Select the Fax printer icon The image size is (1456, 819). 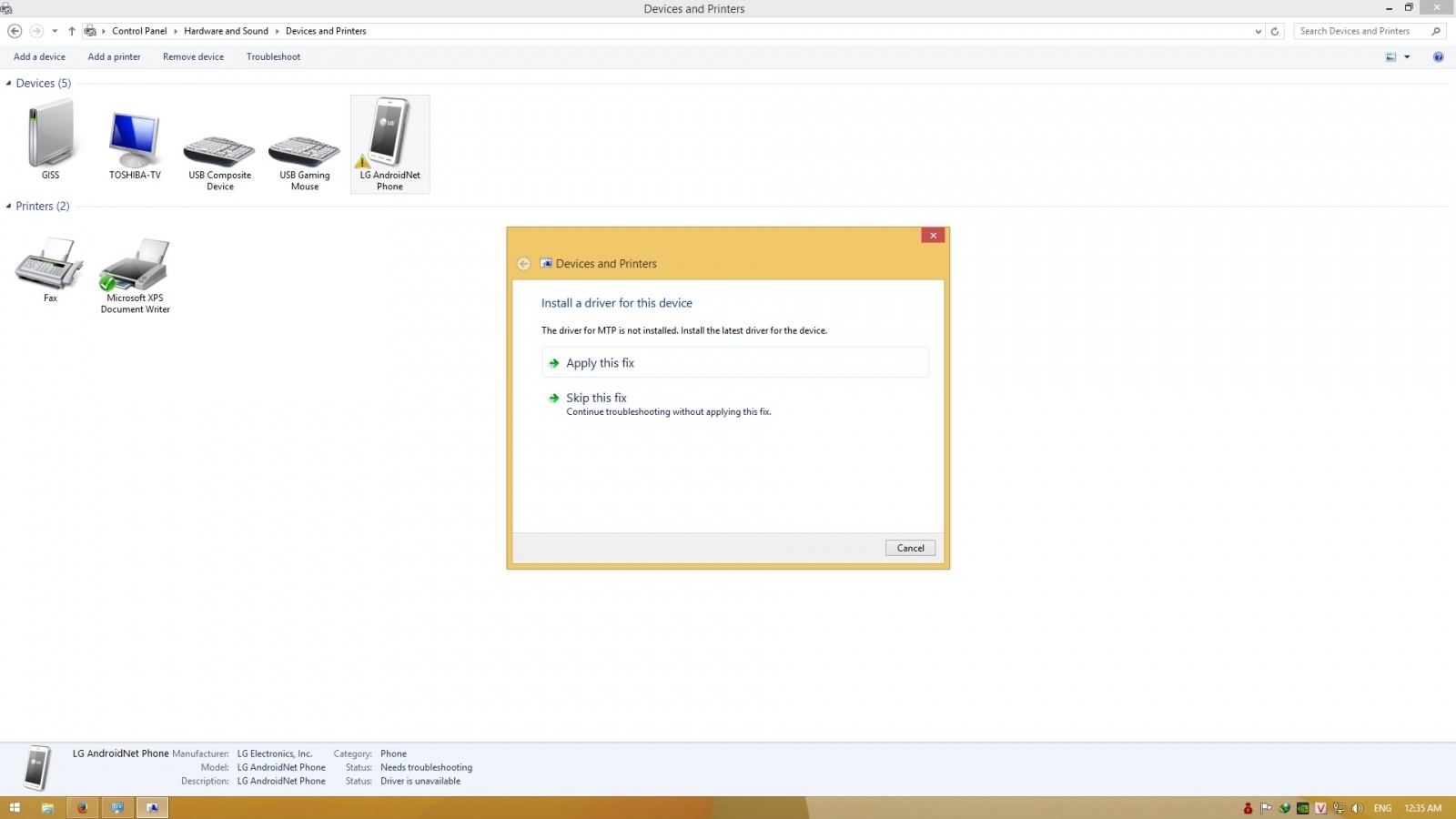50,264
